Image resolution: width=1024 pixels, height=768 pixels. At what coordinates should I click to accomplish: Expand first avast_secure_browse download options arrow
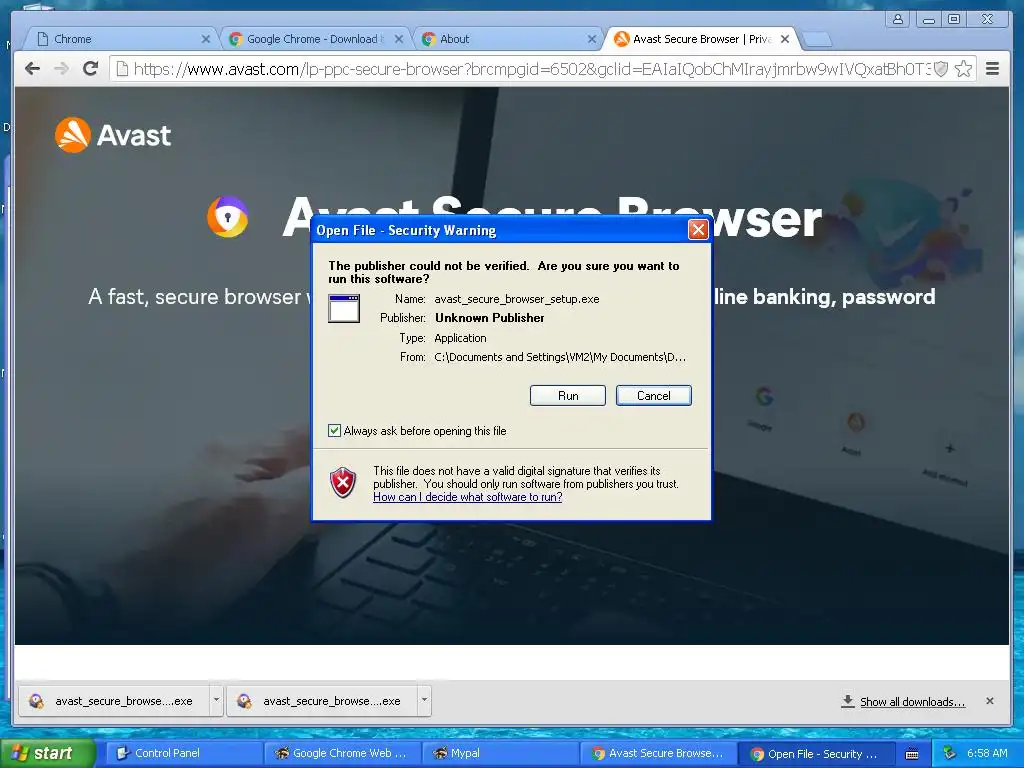216,701
